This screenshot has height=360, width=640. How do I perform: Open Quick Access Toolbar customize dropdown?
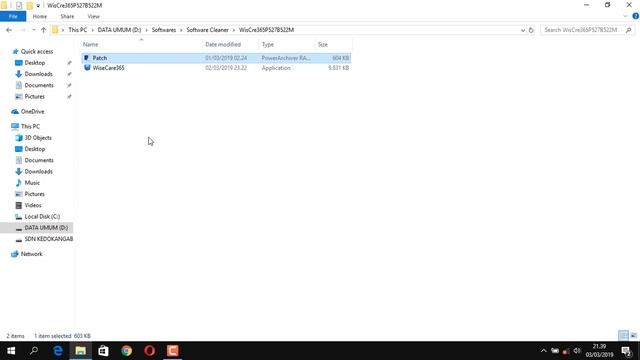[x=38, y=5]
